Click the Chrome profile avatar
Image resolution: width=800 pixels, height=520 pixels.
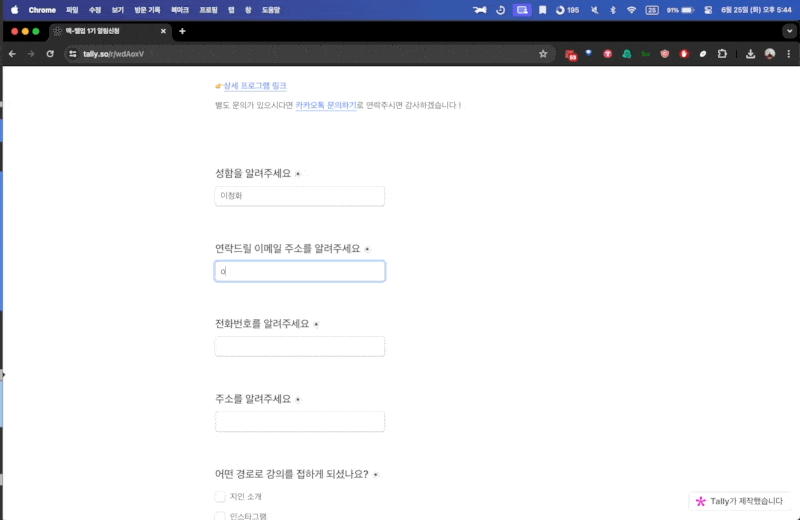(770, 54)
